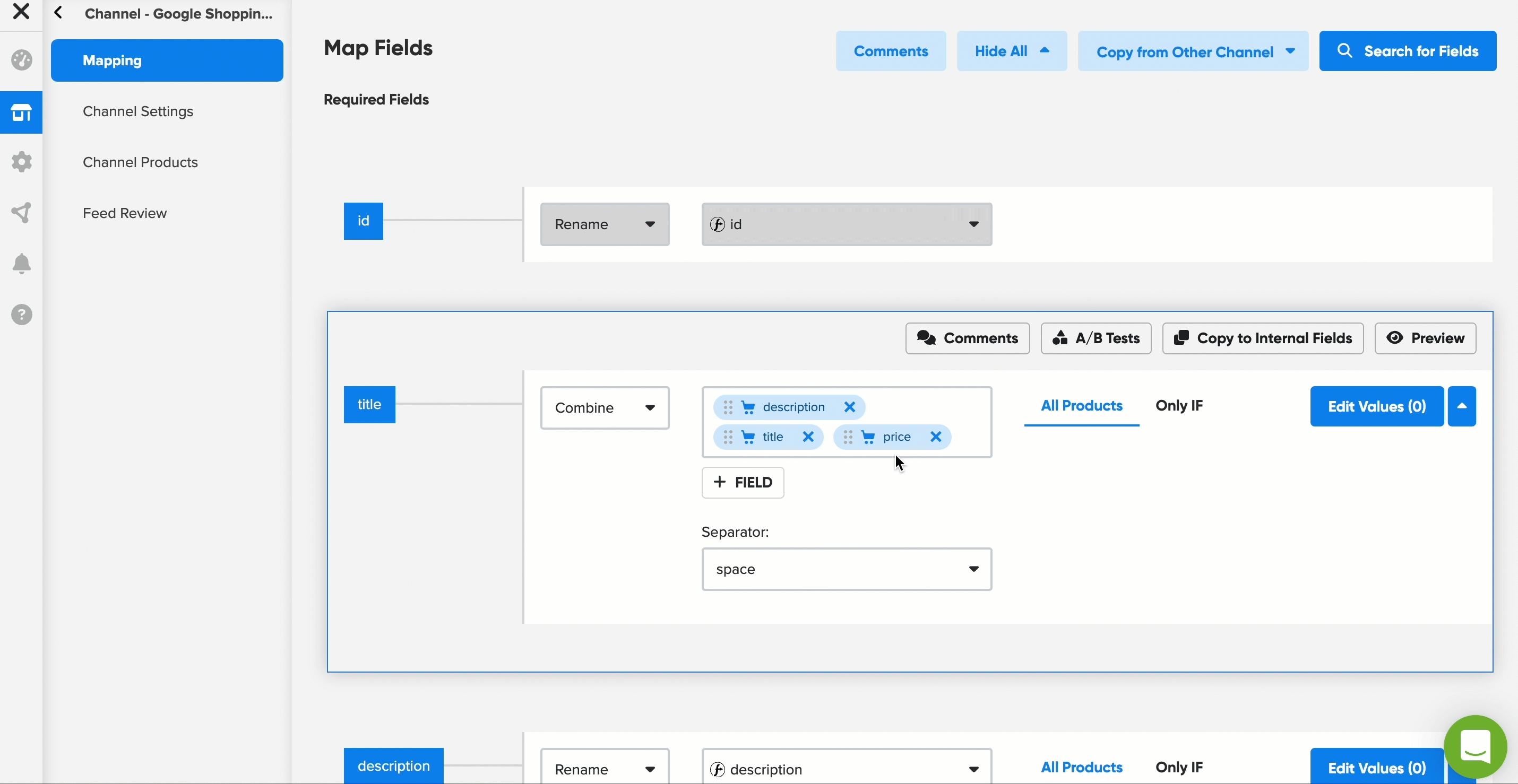Click the cart icon in price chip
Viewport: 1518px width, 784px height.
(868, 437)
